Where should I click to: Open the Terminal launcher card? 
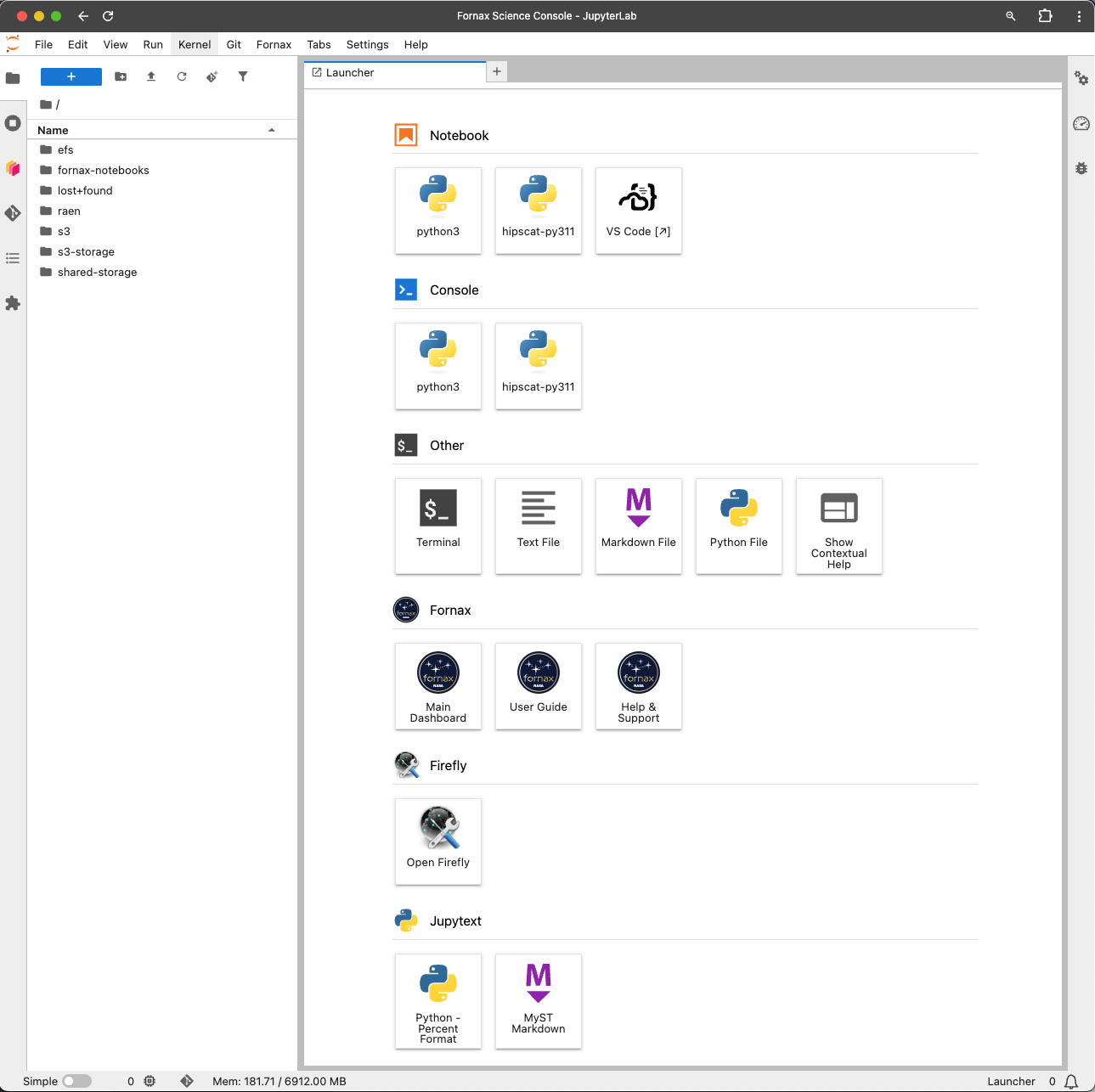[437, 525]
